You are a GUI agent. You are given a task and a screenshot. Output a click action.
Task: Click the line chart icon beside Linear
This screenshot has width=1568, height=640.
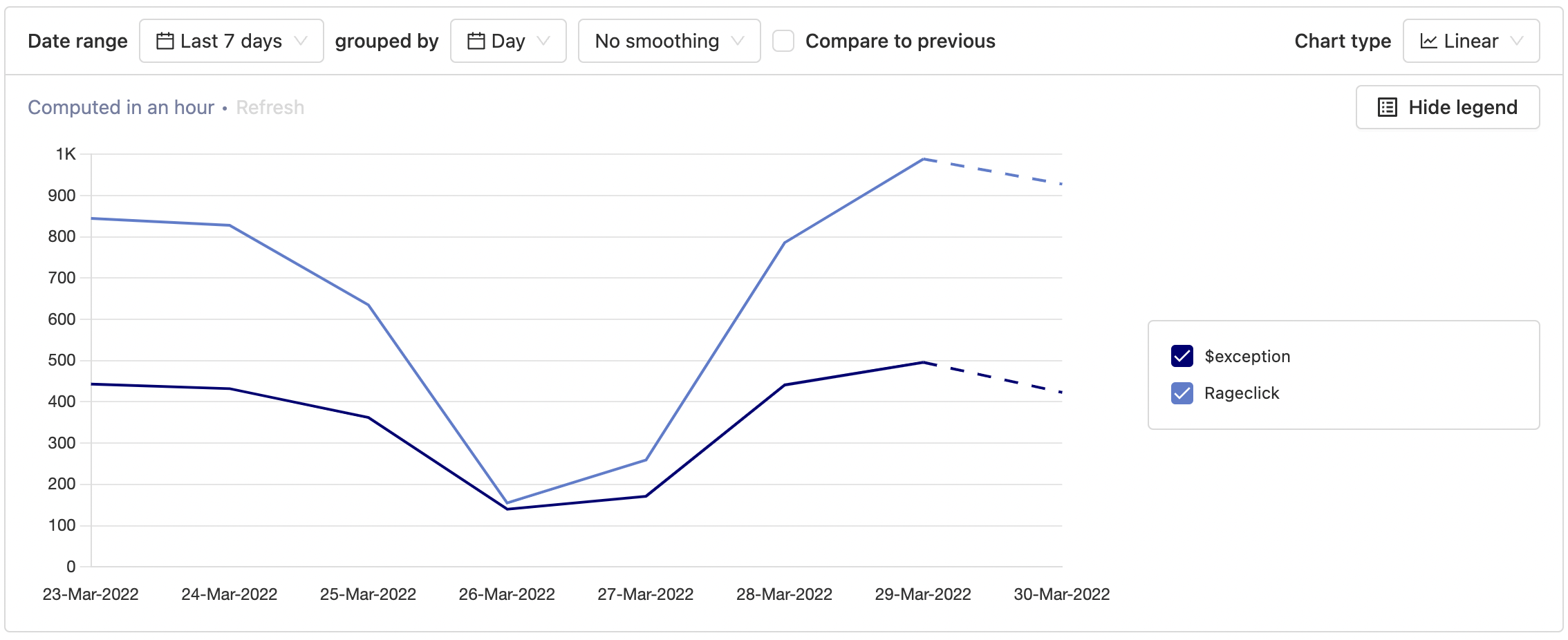tap(1428, 41)
